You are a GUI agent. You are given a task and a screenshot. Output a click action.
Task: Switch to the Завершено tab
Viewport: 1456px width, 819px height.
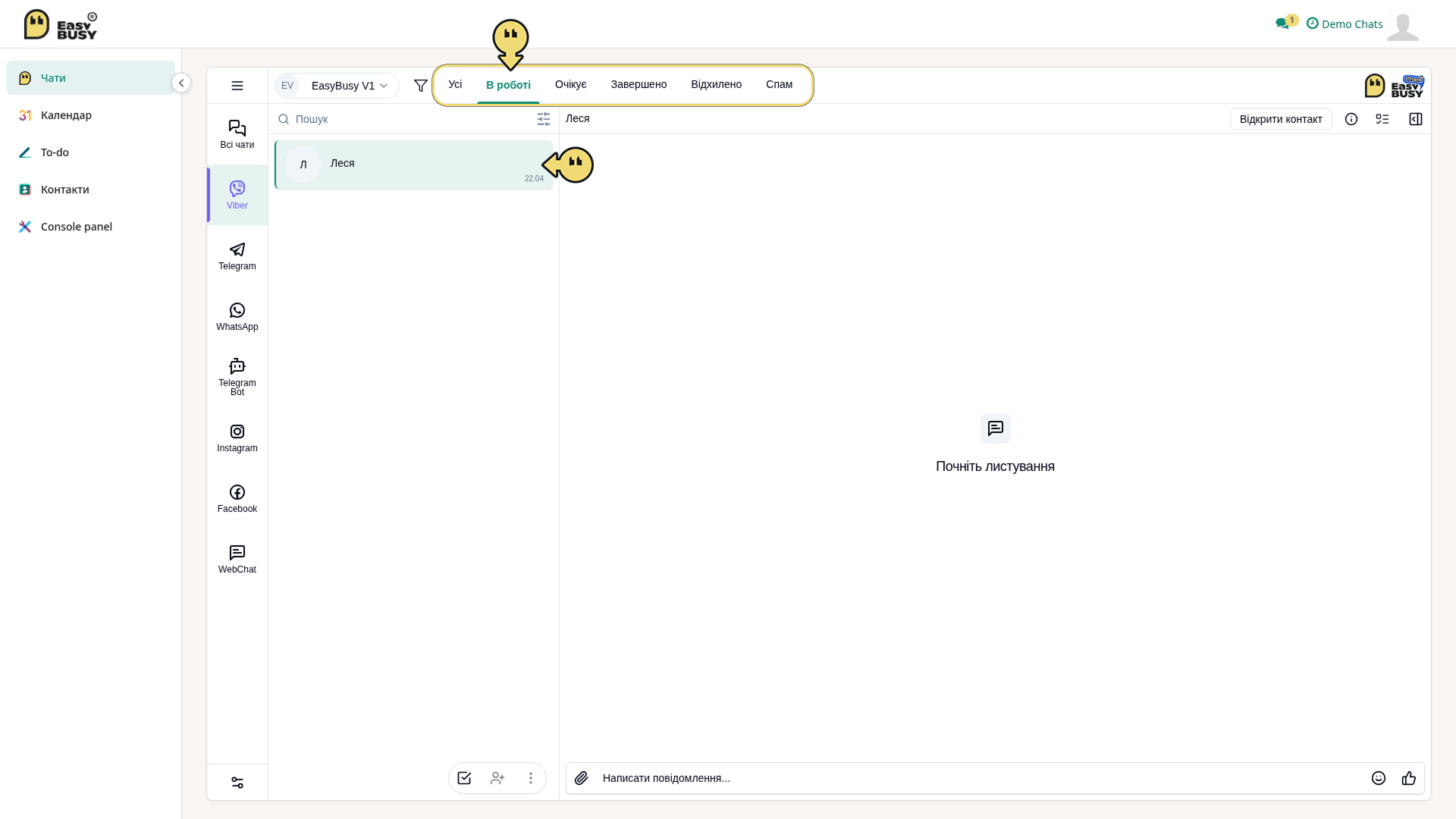(639, 84)
